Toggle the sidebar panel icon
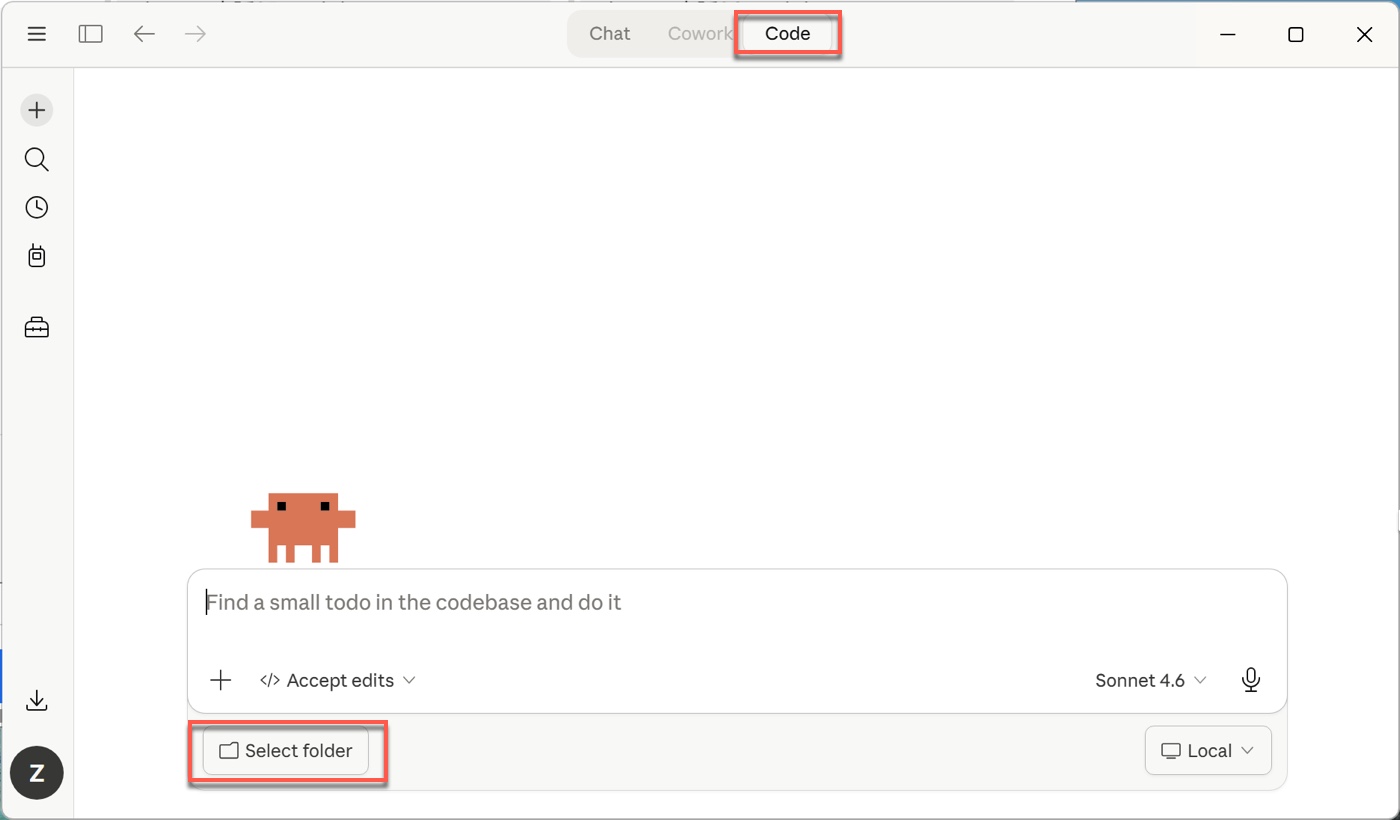Screen dimensions: 1400x820 click(x=91, y=34)
